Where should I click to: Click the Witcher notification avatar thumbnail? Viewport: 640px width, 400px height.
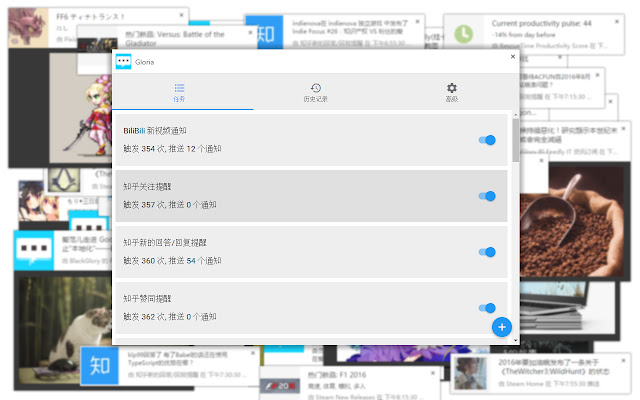pyautogui.click(x=471, y=373)
